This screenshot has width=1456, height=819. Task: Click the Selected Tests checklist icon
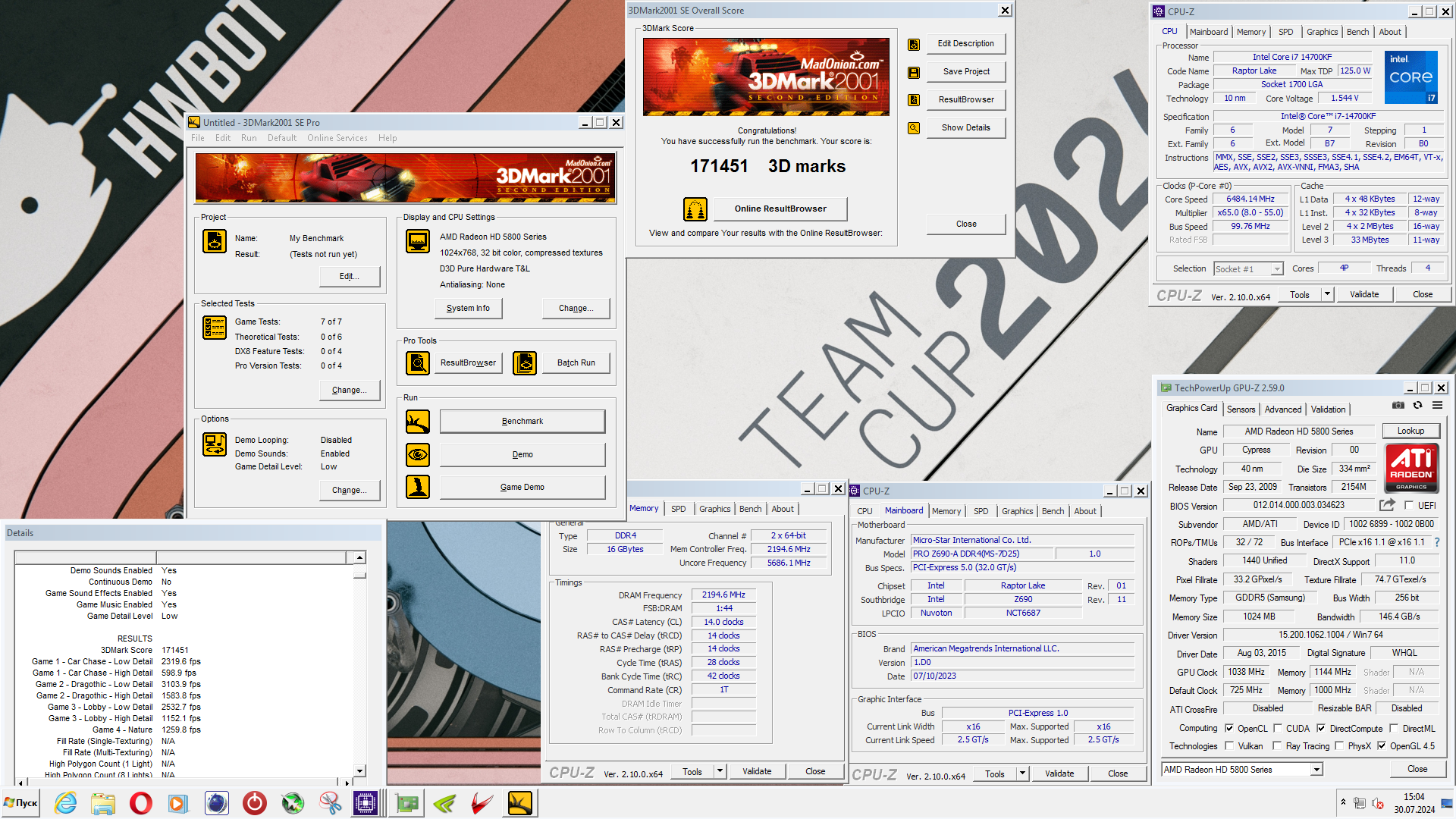[215, 328]
